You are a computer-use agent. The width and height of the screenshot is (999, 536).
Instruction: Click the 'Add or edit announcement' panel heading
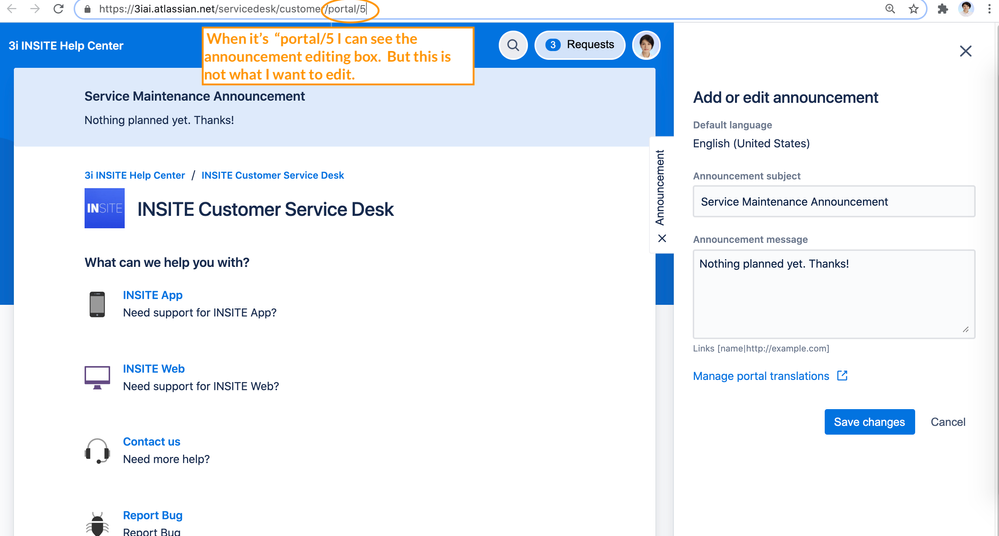point(786,98)
